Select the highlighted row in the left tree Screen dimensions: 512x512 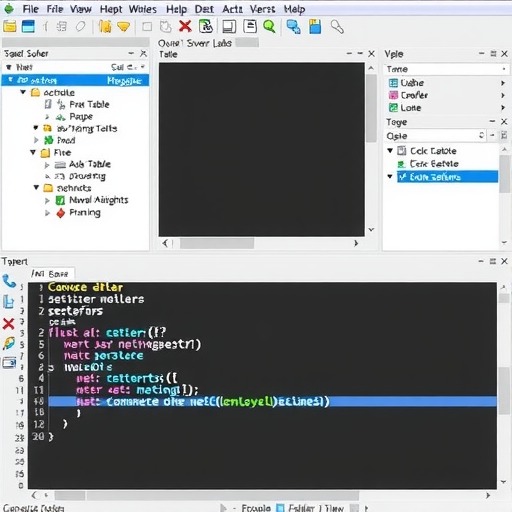click(x=75, y=80)
